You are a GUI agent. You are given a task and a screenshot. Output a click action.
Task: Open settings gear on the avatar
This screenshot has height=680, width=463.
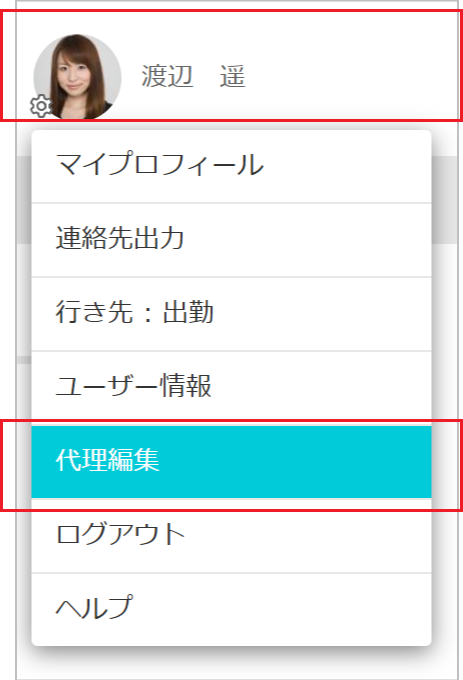click(x=40, y=105)
